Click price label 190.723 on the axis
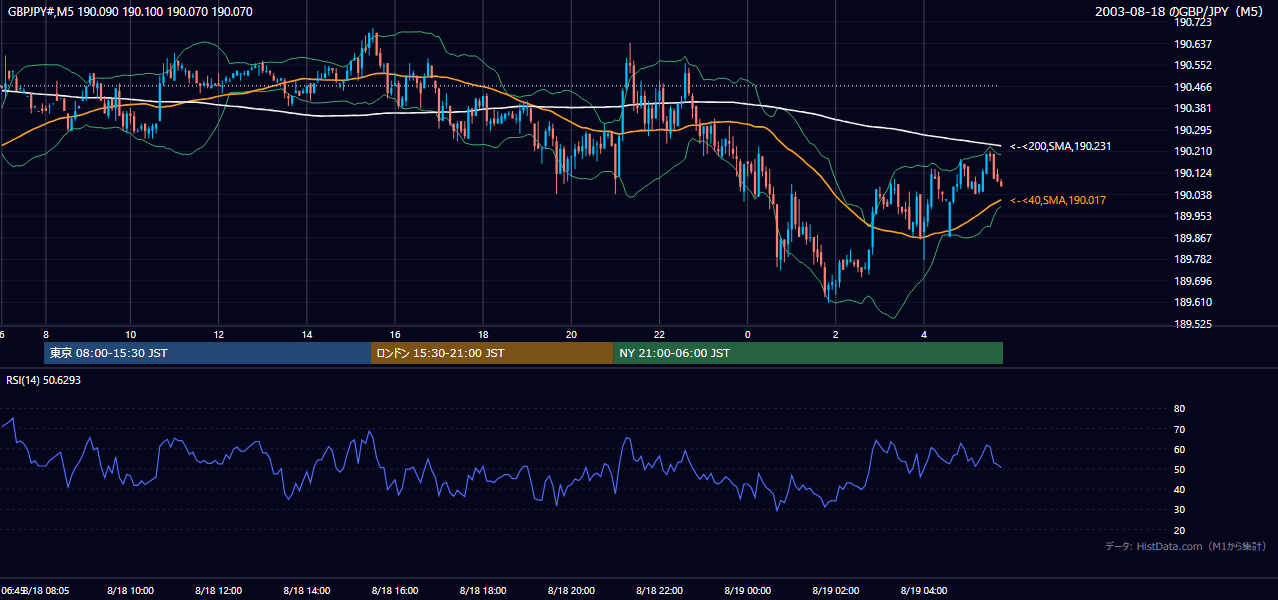The height and width of the screenshot is (600, 1278). (x=1193, y=22)
